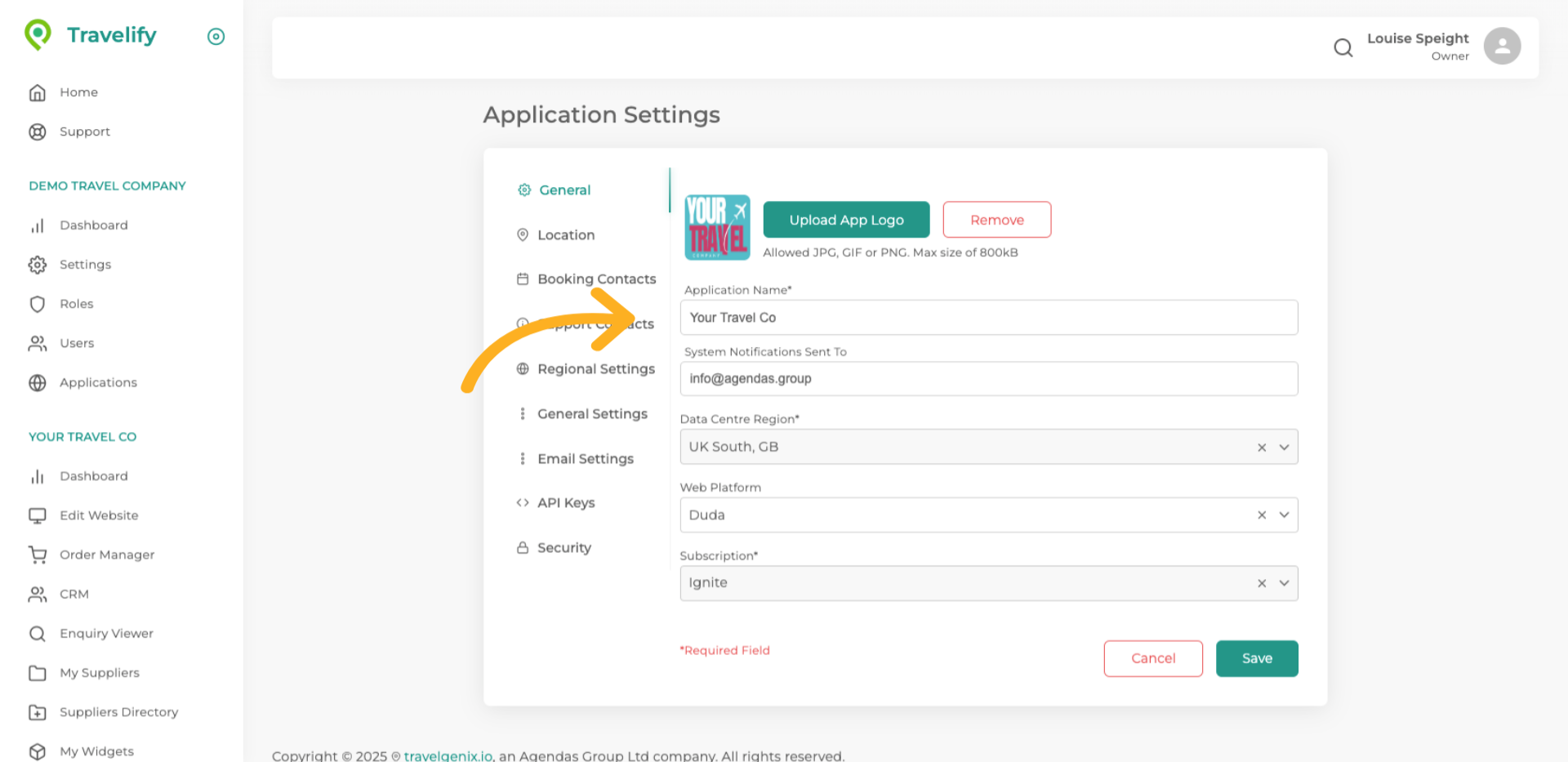Click the Your Travel logo thumbnail
1568x762 pixels.
tap(717, 227)
